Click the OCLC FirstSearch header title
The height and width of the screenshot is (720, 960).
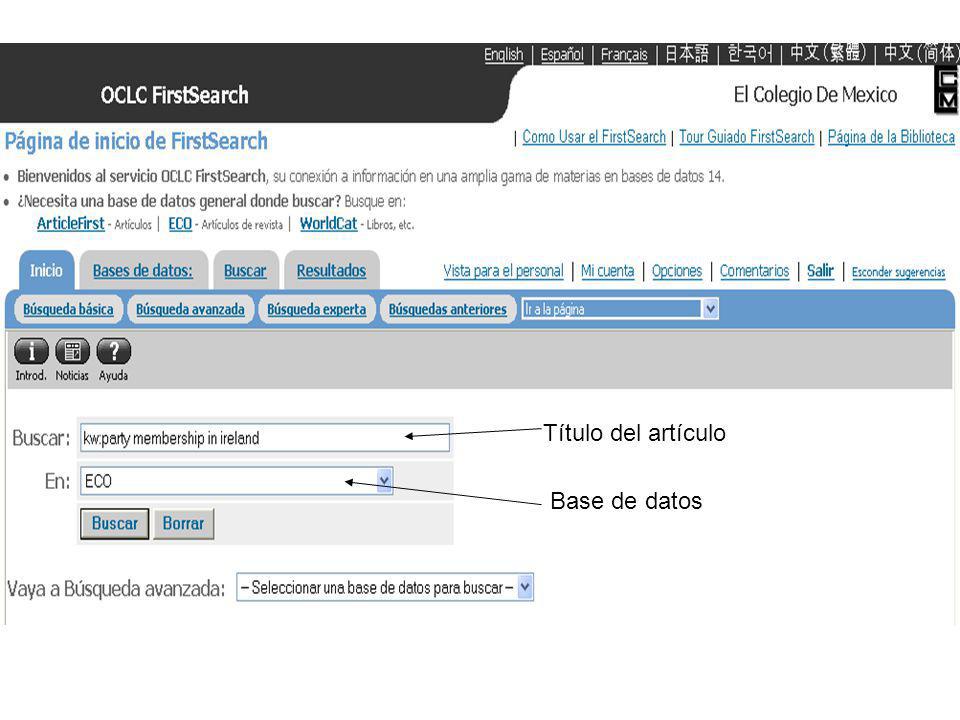pyautogui.click(x=174, y=95)
